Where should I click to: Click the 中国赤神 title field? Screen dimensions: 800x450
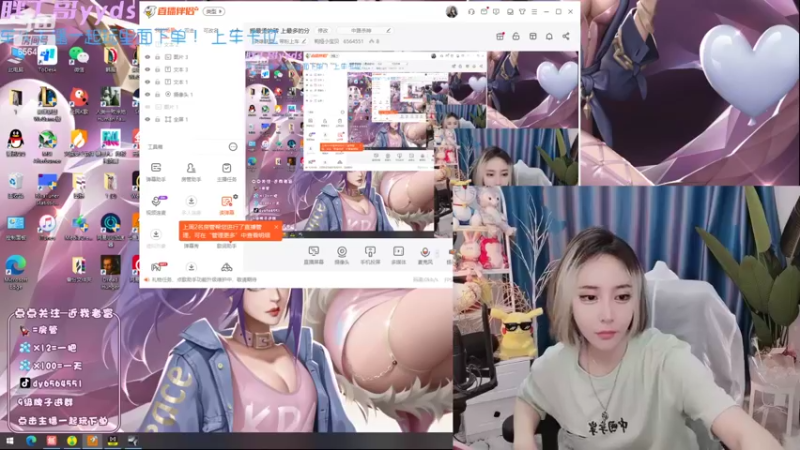point(365,31)
